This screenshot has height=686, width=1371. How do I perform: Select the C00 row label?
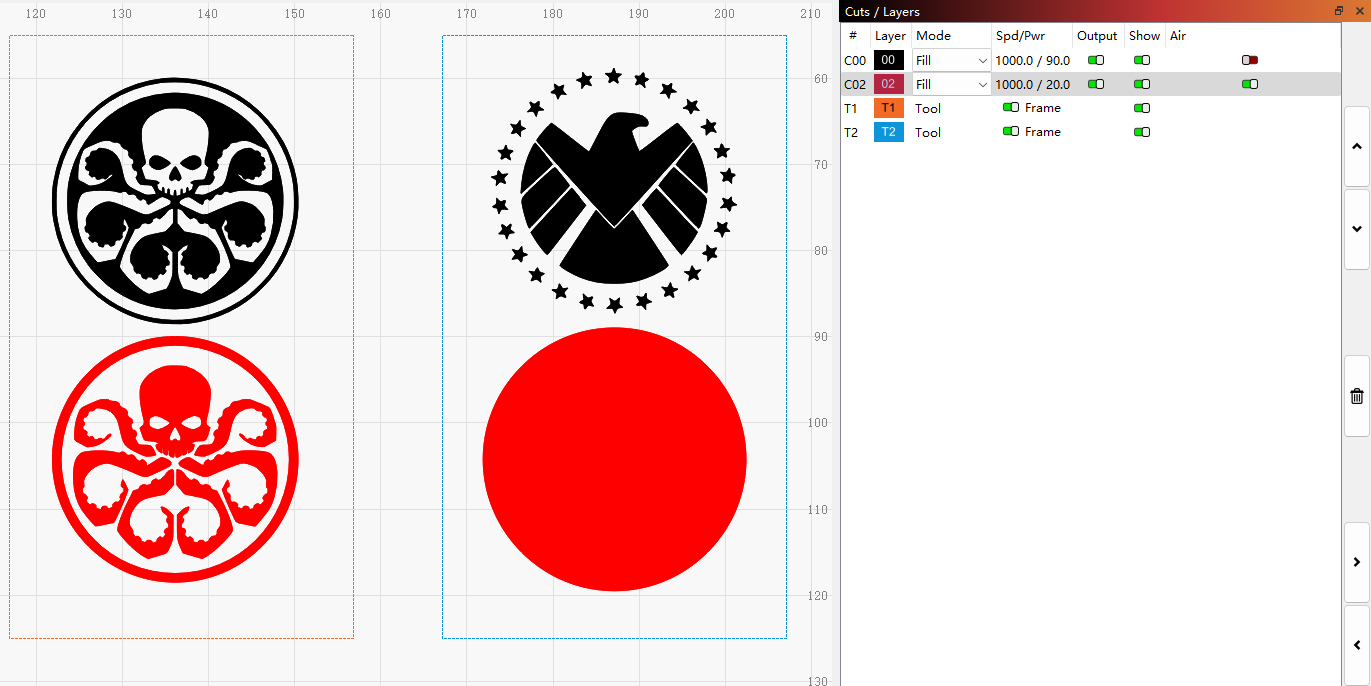coord(855,61)
